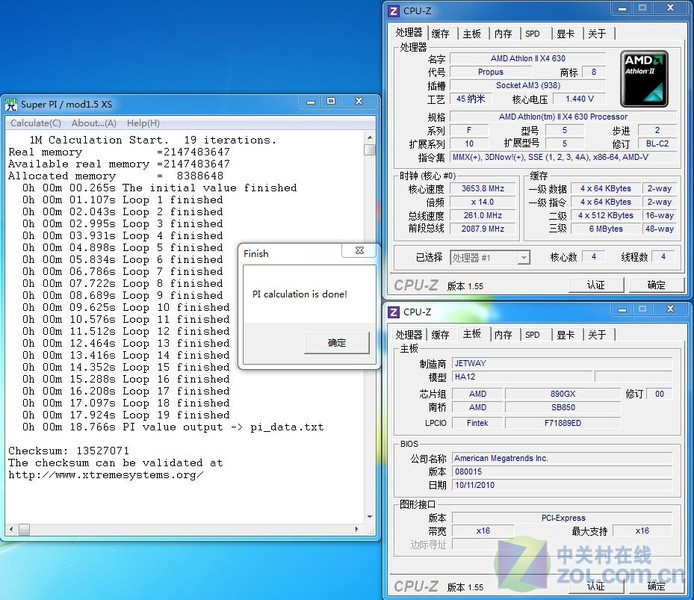694x600 pixels.
Task: Click the 版本 field PCI-Express
Action: (563, 518)
